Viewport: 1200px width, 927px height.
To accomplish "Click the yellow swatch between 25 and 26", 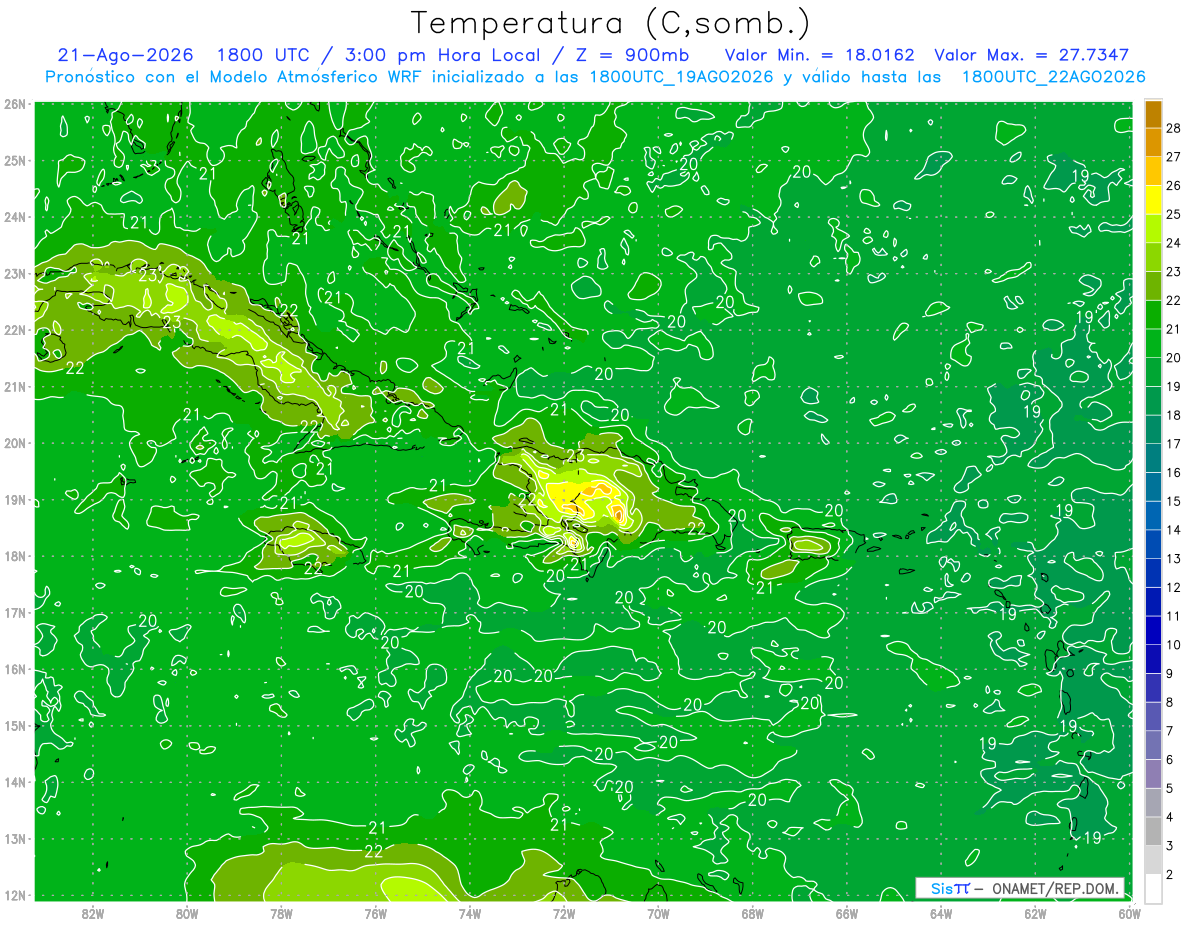I will coord(1153,200).
